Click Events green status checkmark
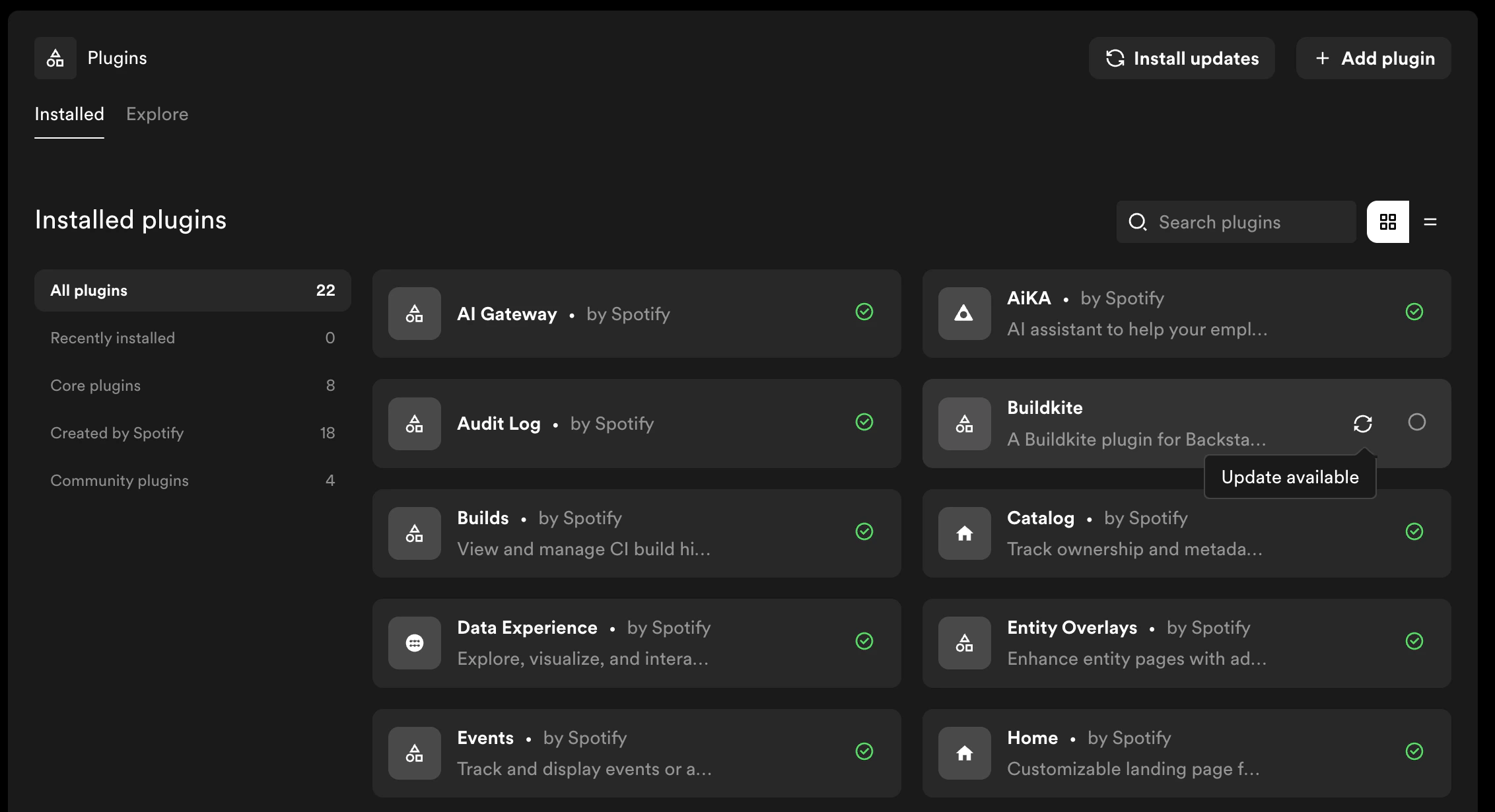 click(864, 751)
